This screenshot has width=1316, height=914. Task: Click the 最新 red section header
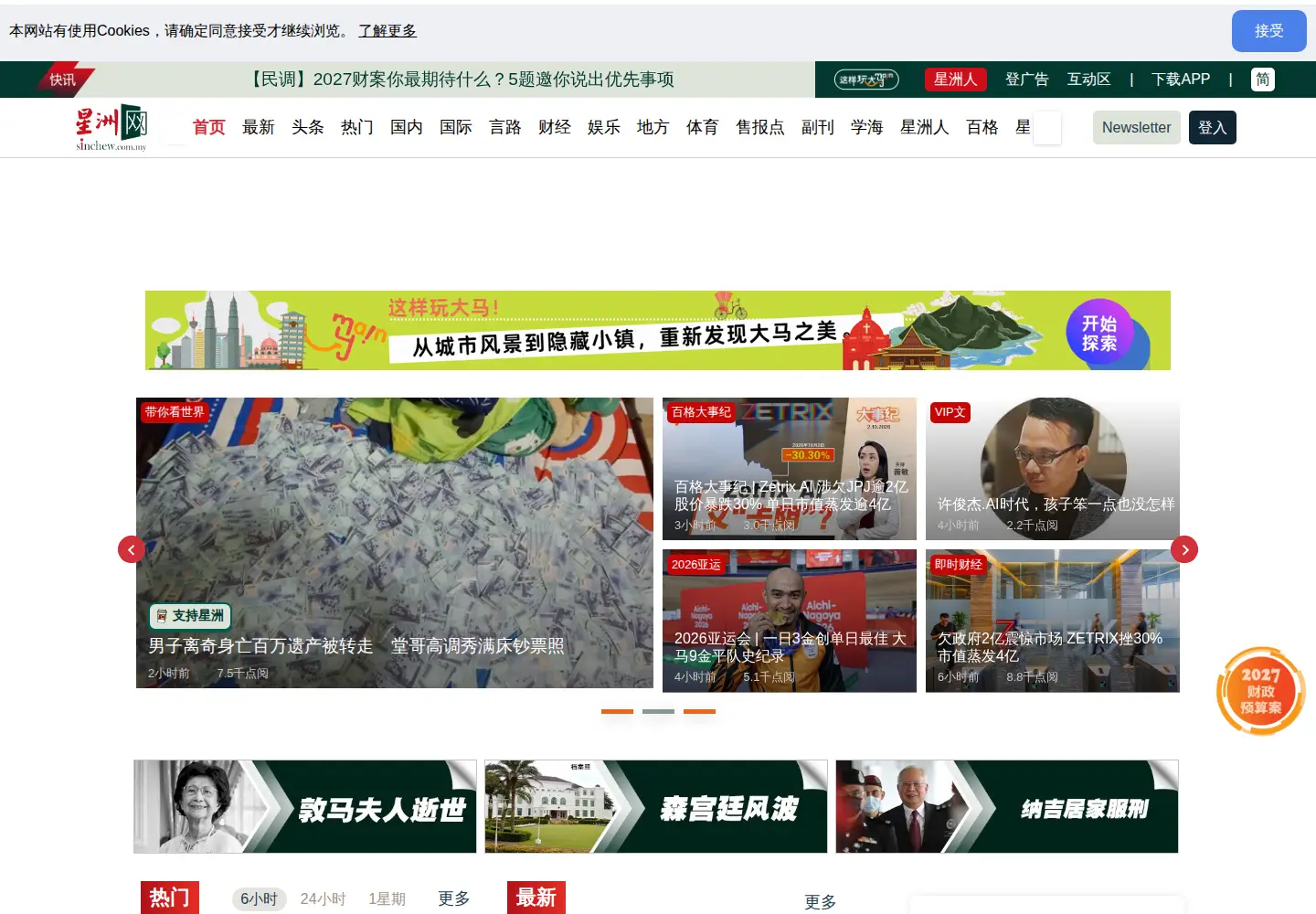point(536,898)
